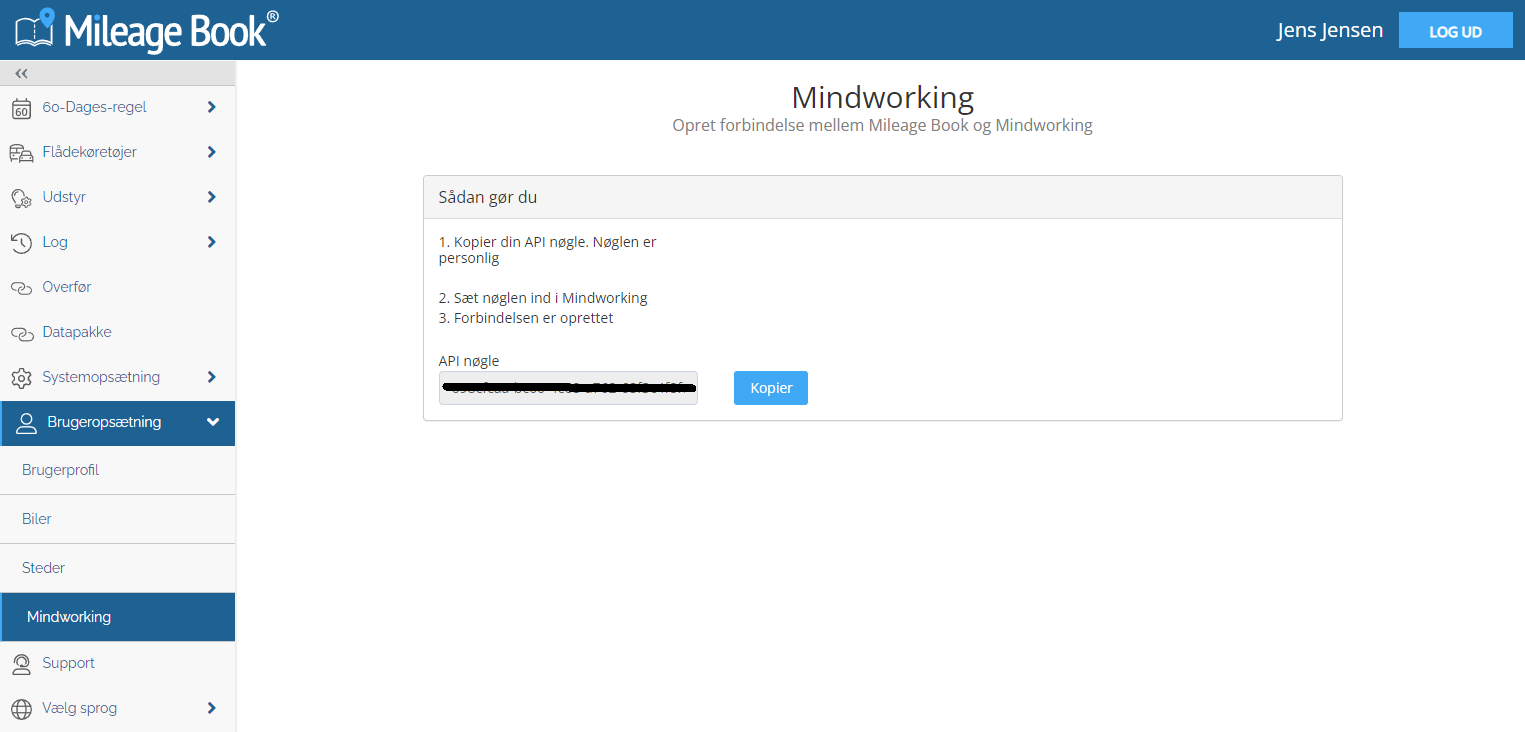Click the LOG UD button
Screen dimensions: 1525x732
click(1455, 31)
